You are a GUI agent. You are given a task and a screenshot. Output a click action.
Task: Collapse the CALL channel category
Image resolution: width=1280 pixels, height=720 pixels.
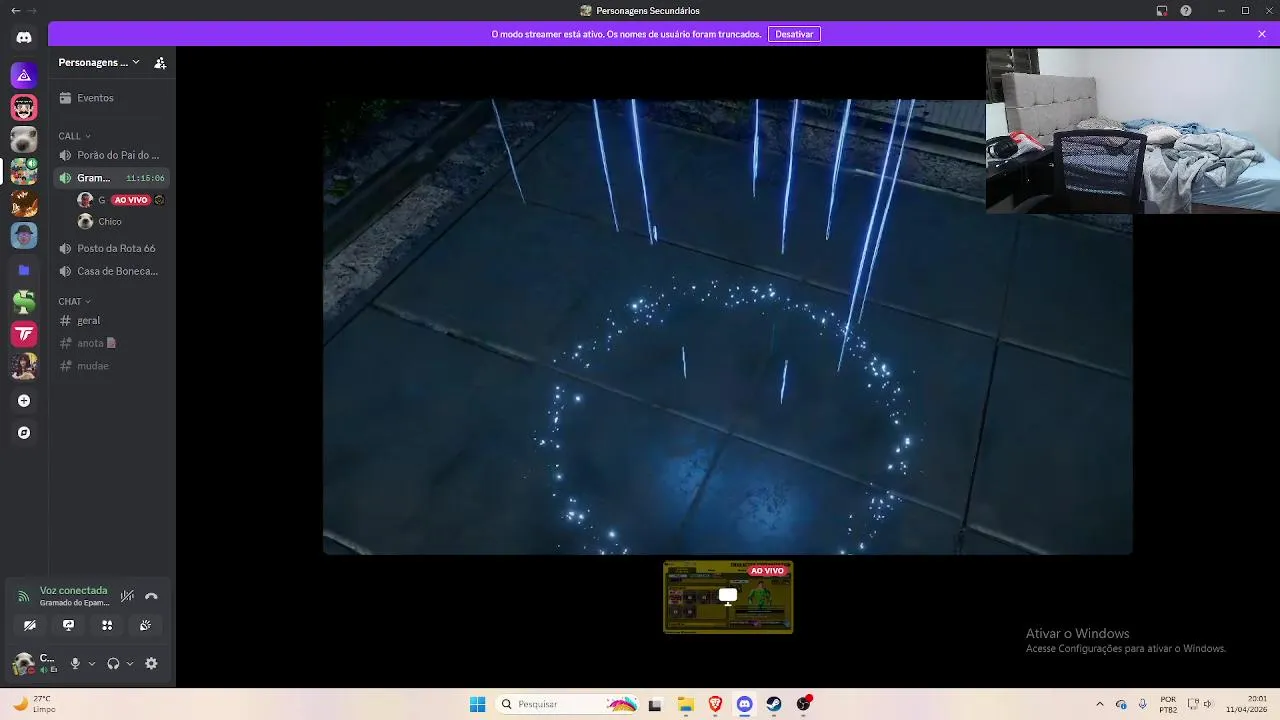[x=74, y=136]
